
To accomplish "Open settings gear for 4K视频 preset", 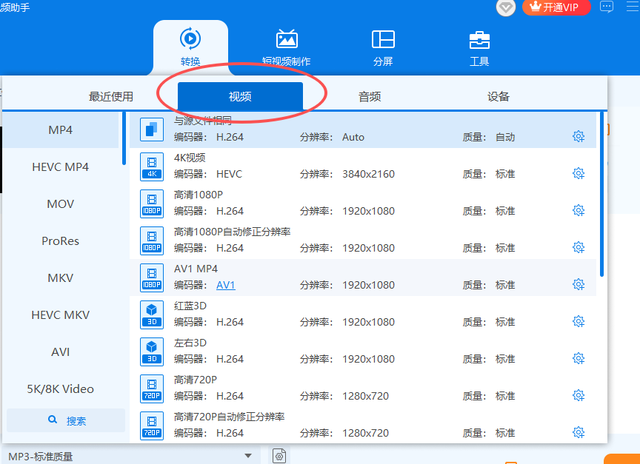I will (x=578, y=173).
